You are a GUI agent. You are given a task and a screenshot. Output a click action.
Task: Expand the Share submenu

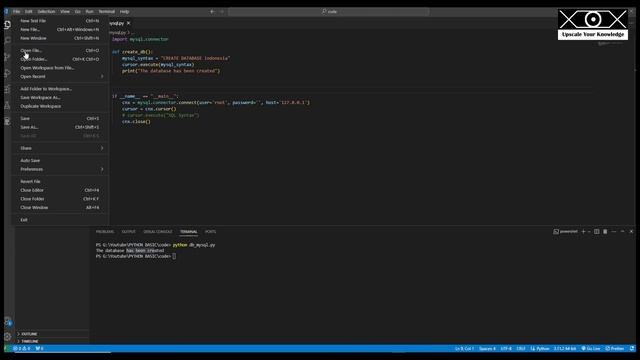61,148
